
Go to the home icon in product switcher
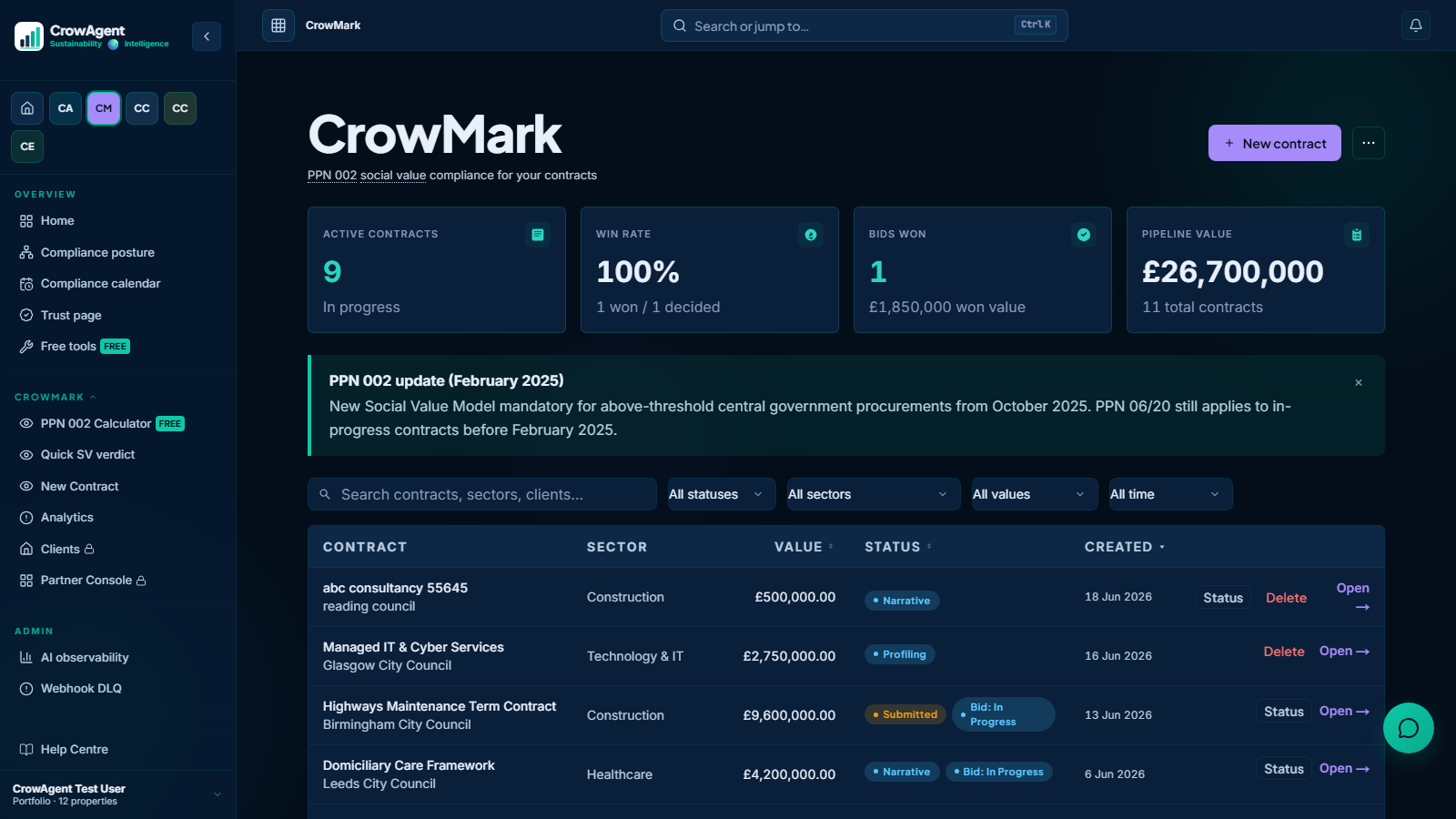[x=27, y=108]
